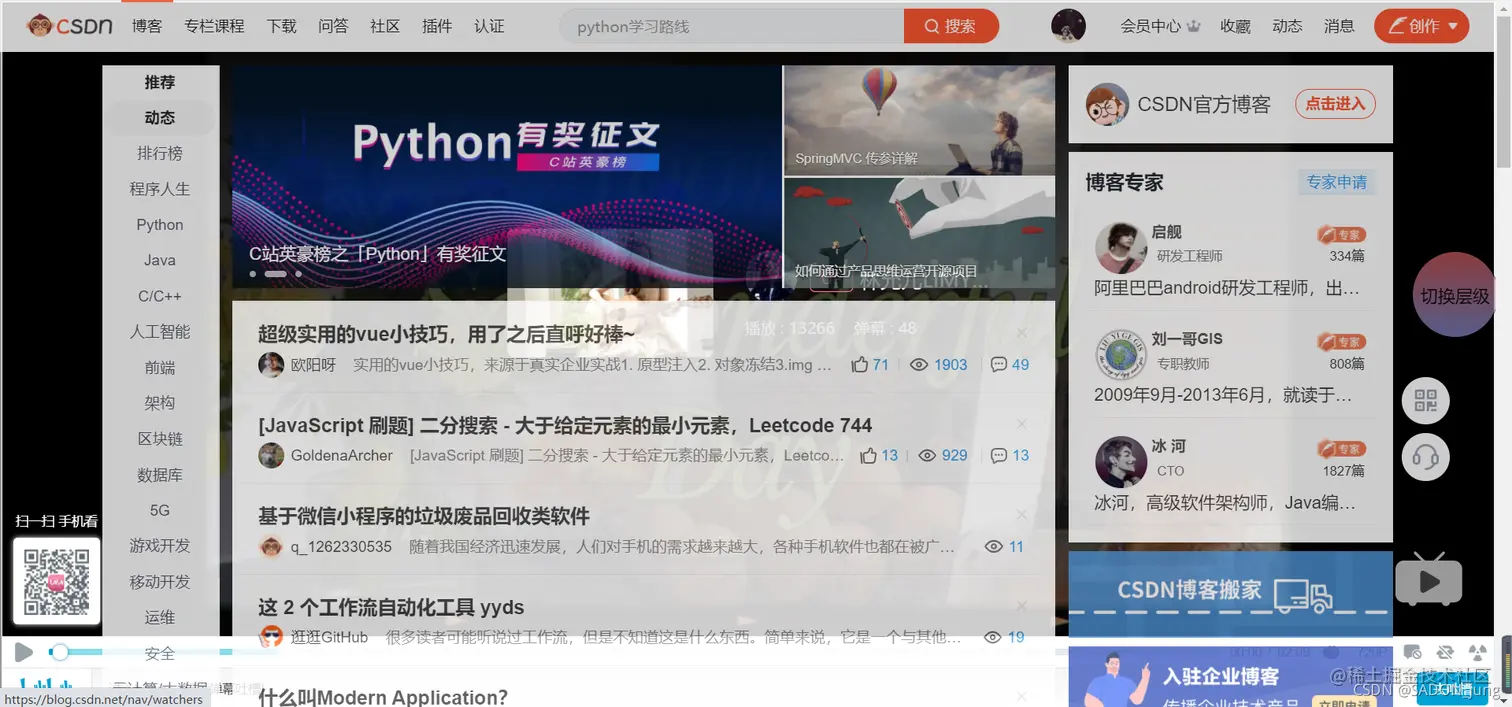
Task: Open 消息 in the header
Action: click(1340, 26)
